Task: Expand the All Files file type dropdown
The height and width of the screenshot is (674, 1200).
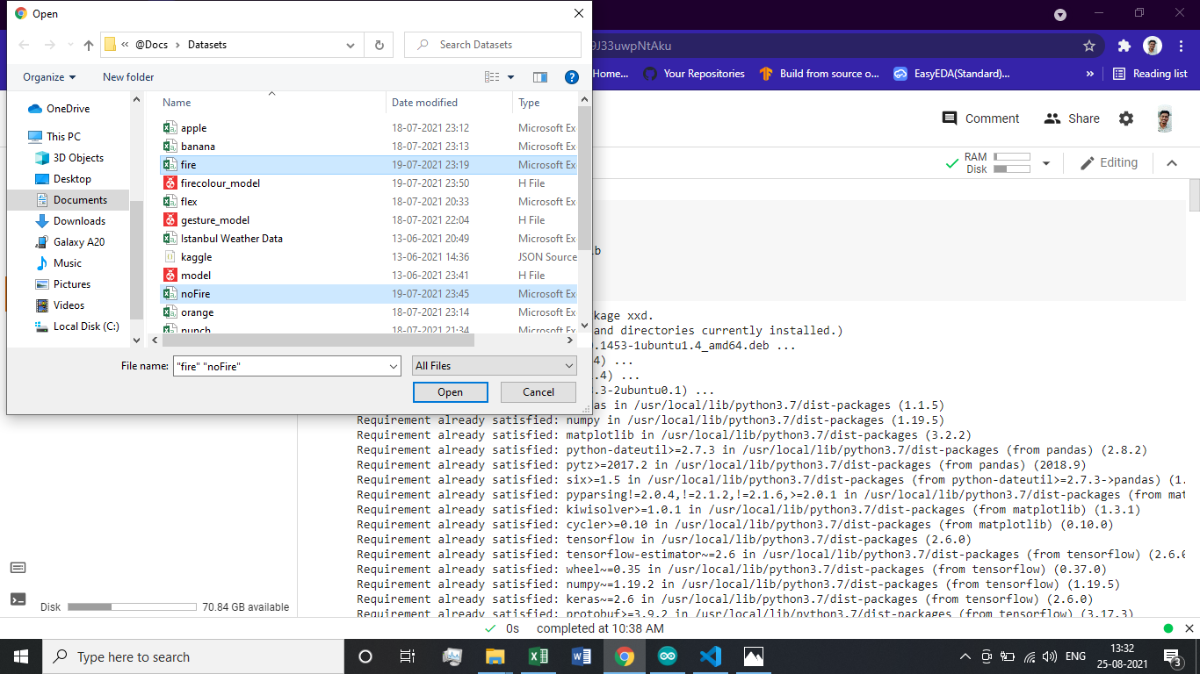Action: point(494,365)
